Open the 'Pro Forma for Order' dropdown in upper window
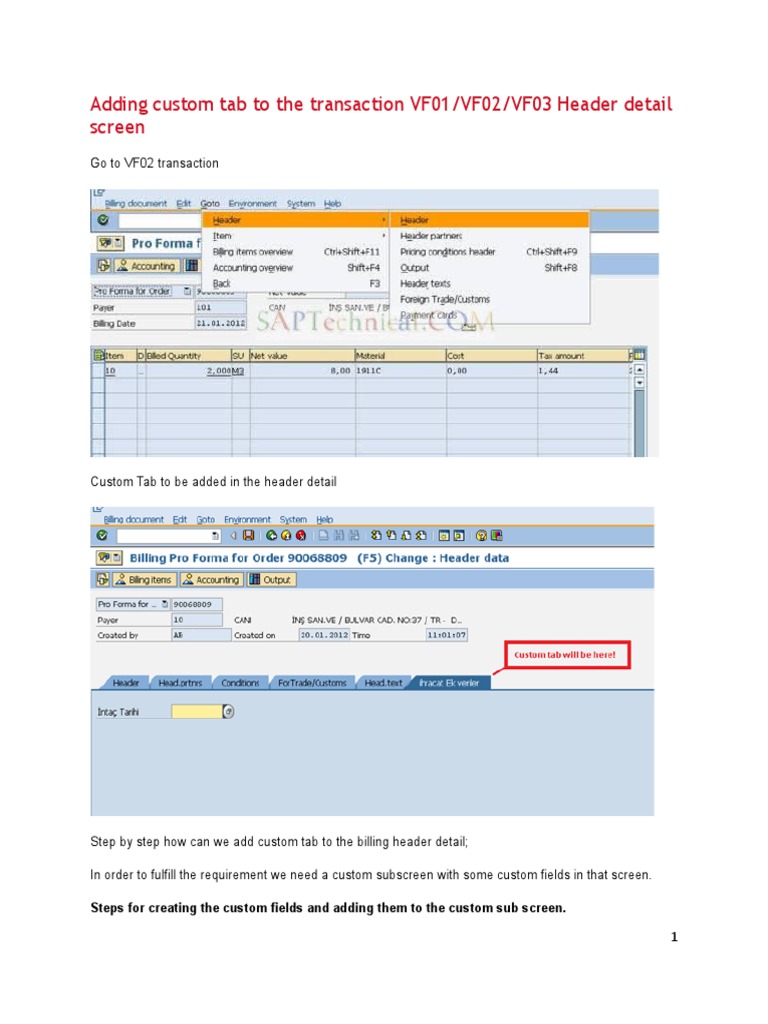This screenshot has width=768, height=1024. (188, 291)
